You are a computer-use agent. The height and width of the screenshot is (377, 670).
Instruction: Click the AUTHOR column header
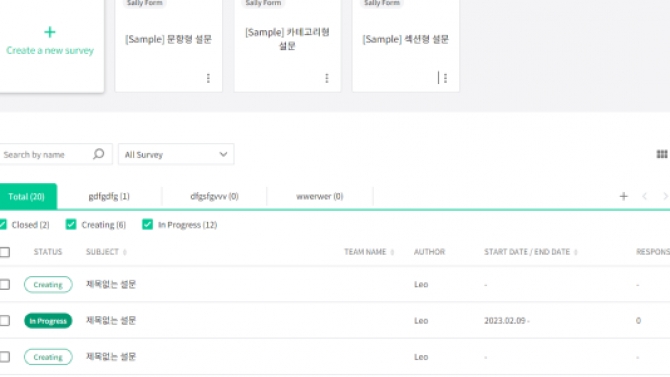[x=429, y=252]
